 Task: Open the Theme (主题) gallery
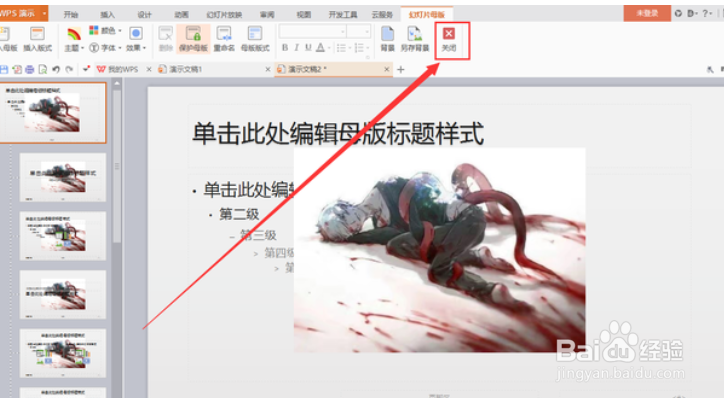(74, 39)
